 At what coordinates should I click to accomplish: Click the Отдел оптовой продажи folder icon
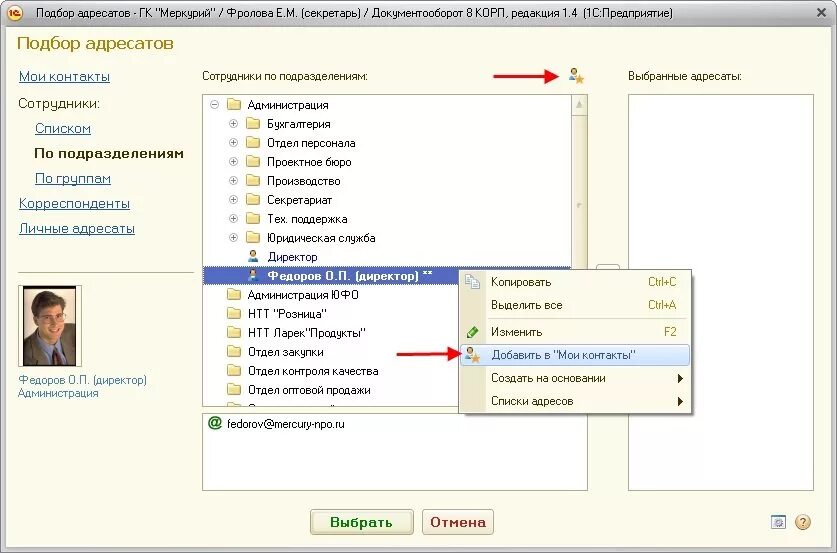(x=234, y=389)
